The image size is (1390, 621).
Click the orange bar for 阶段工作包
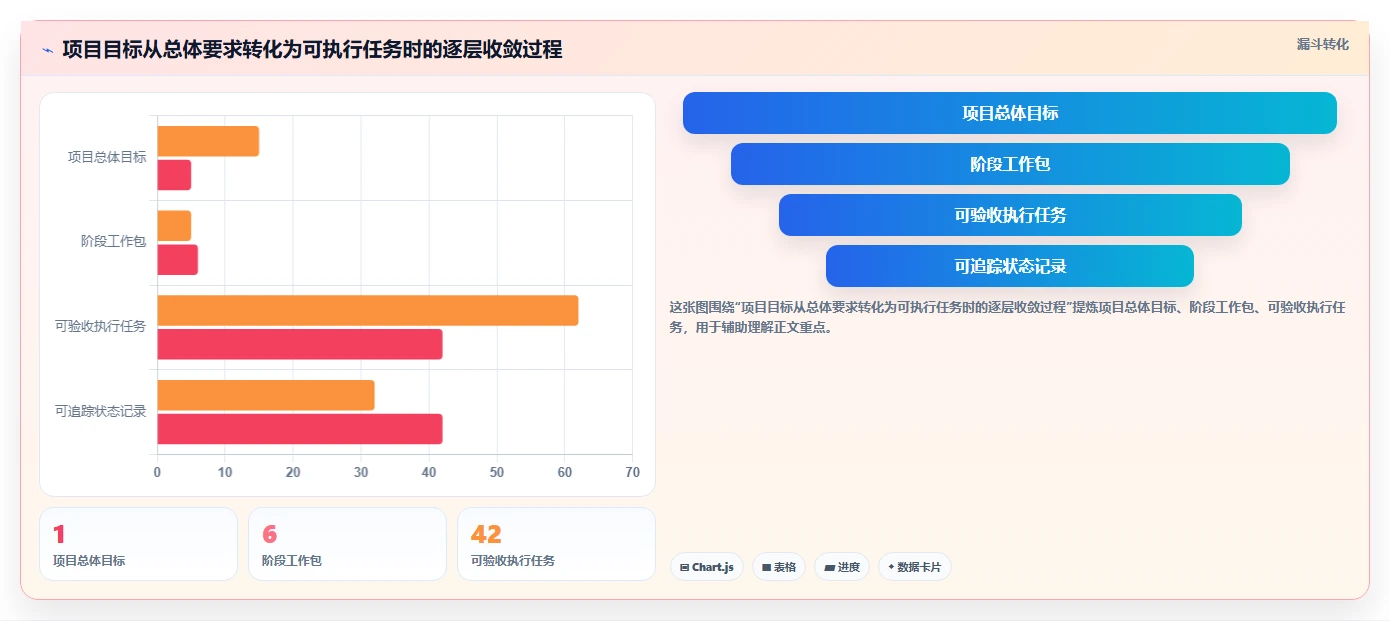tap(174, 226)
